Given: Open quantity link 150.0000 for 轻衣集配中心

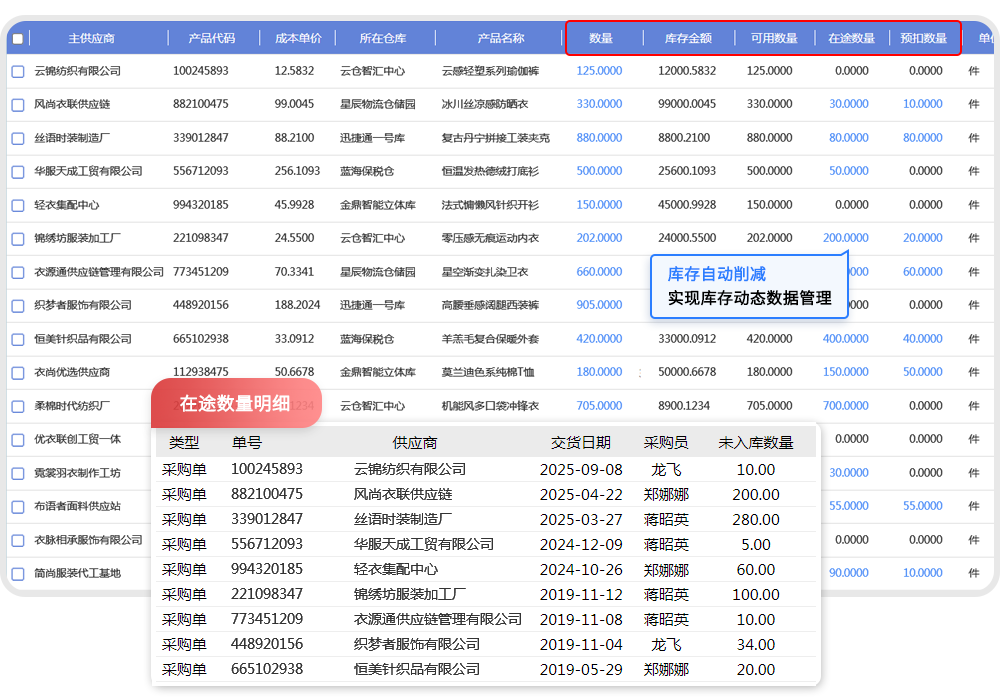Looking at the screenshot, I should coord(599,205).
